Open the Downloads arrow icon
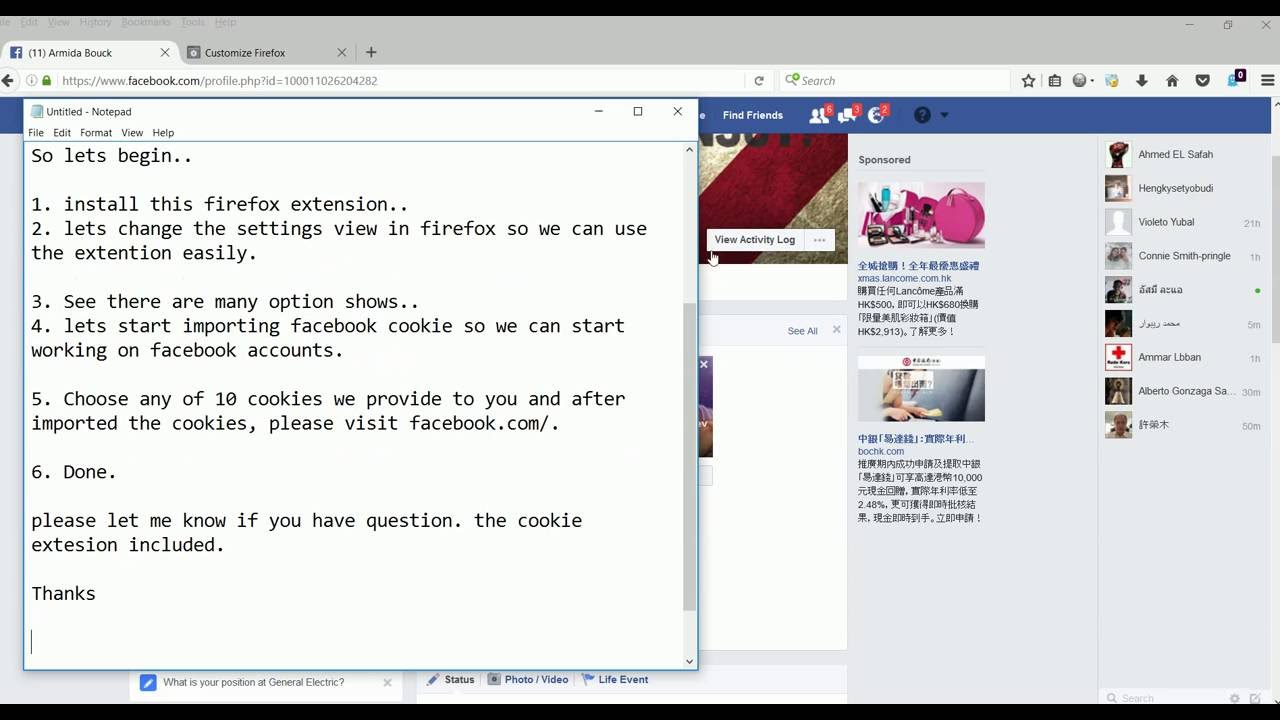1280x720 pixels. (1141, 81)
